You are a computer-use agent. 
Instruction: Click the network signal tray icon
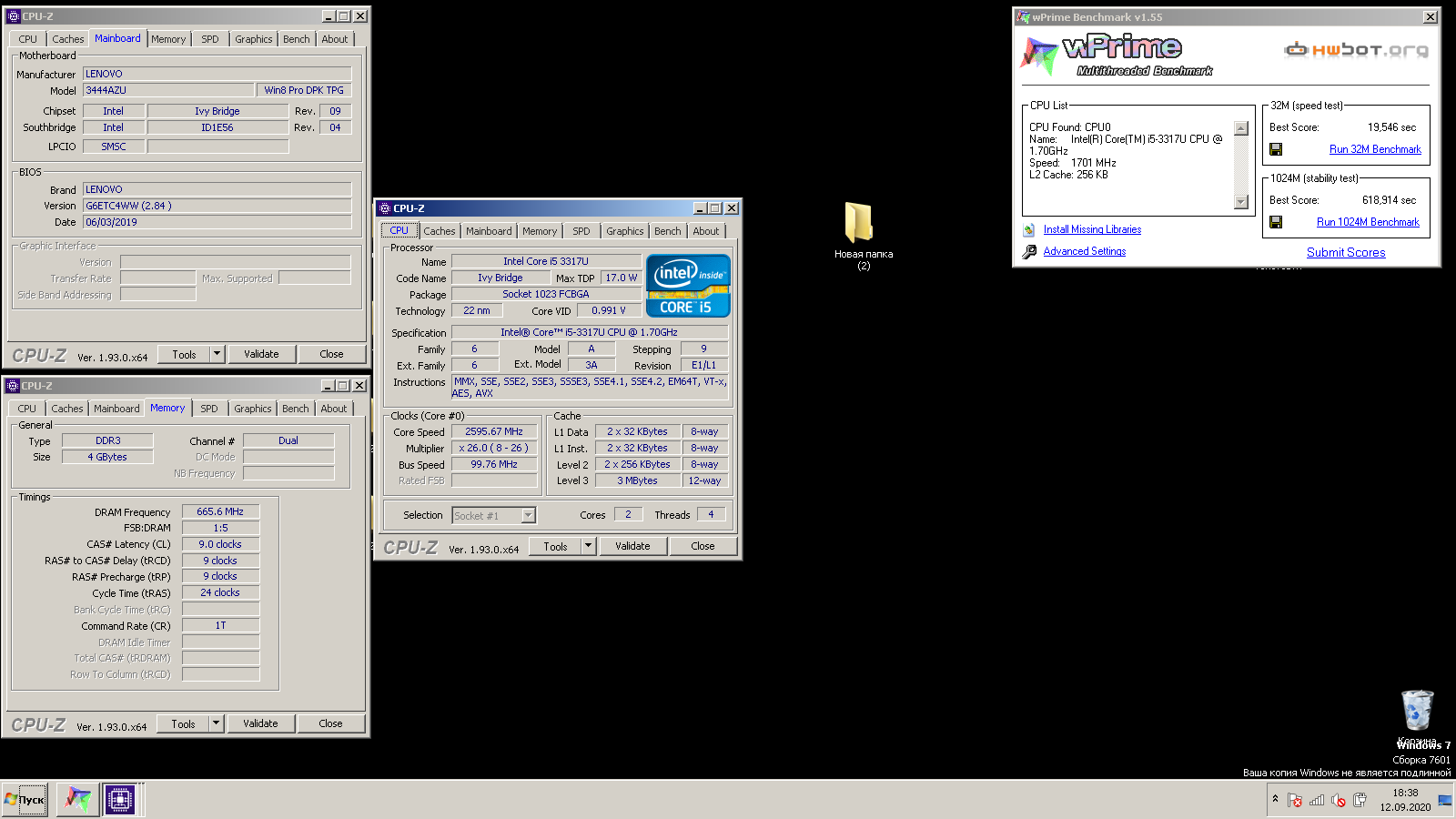pos(1317,800)
